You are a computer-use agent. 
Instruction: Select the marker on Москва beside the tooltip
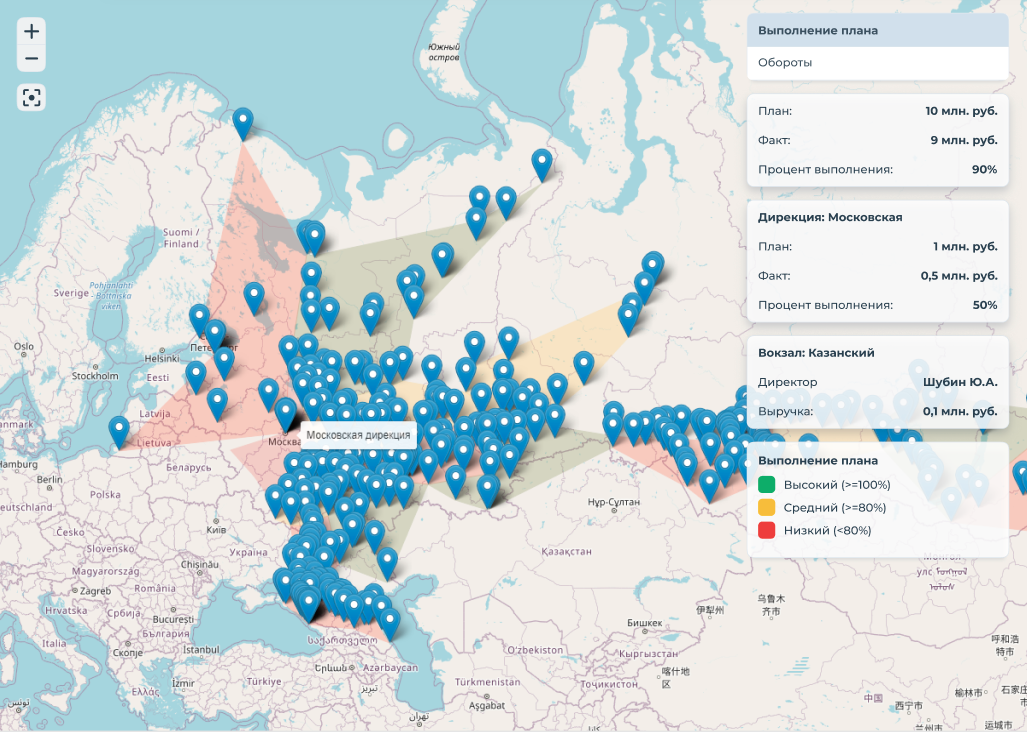tap(286, 414)
